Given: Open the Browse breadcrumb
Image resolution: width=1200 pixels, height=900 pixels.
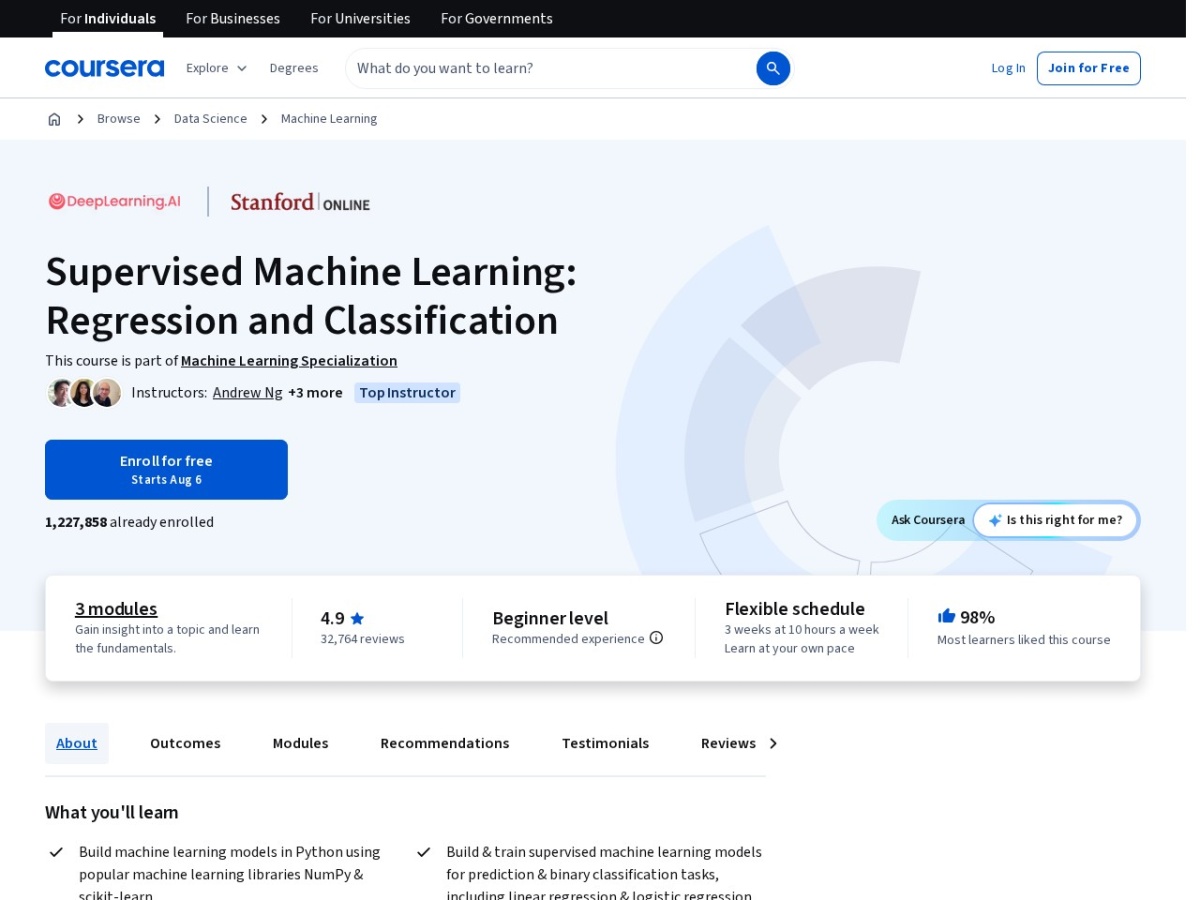Looking at the screenshot, I should click(x=118, y=119).
